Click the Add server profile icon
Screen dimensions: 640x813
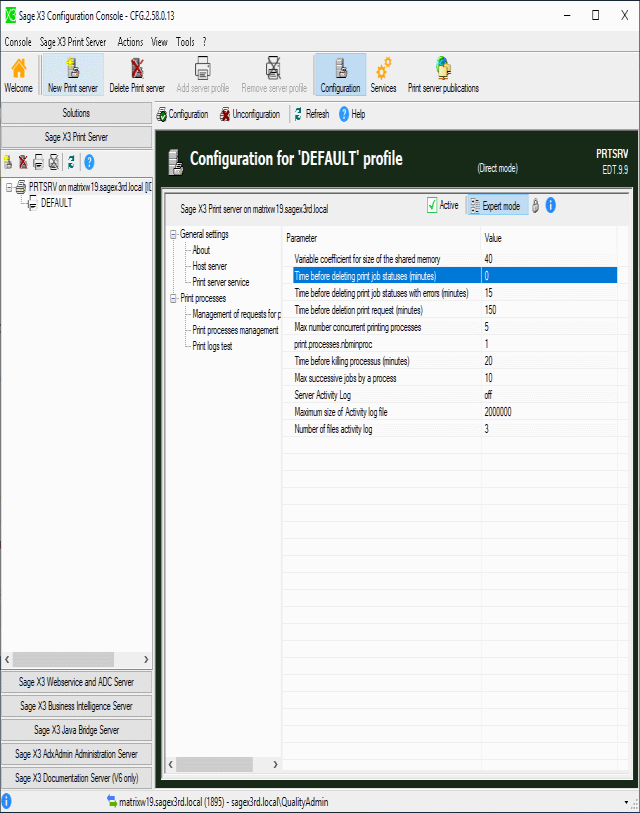(x=202, y=76)
